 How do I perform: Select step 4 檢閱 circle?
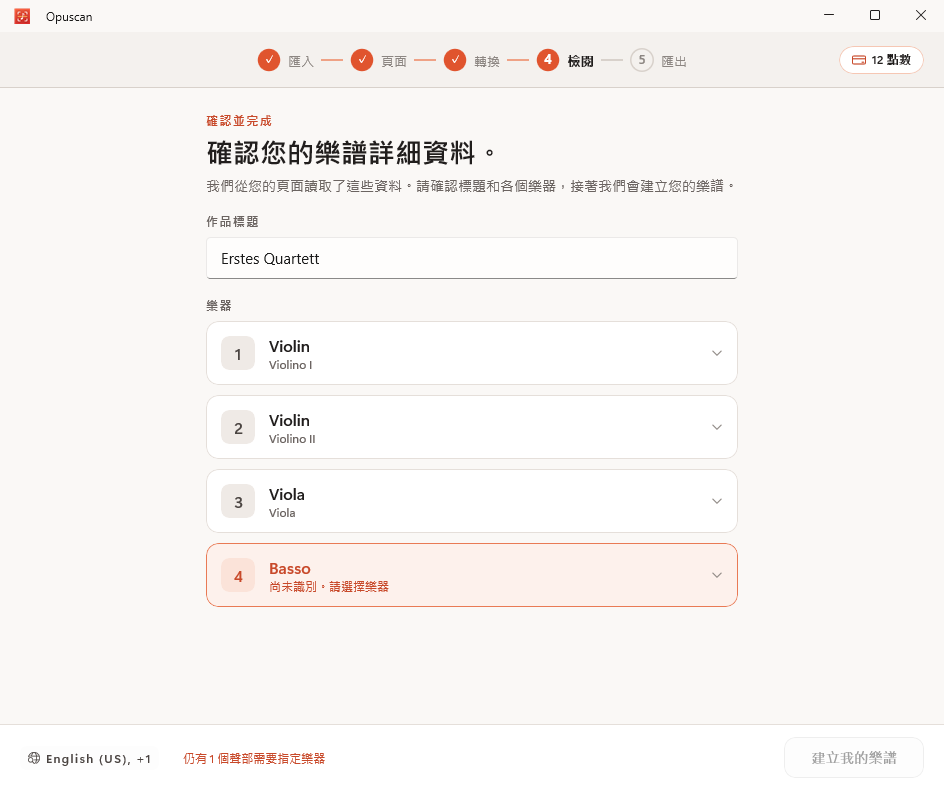[548, 60]
